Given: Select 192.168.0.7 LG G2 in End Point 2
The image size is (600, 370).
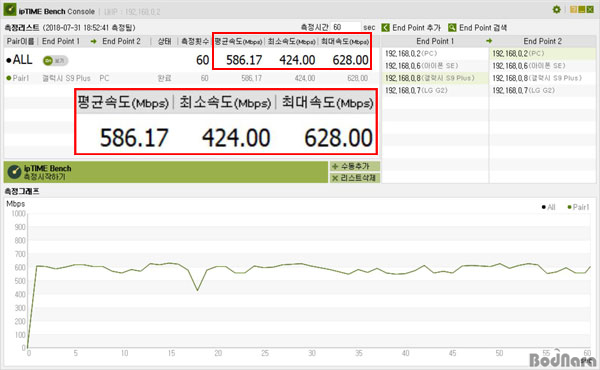Looking at the screenshot, I should (x=543, y=91).
